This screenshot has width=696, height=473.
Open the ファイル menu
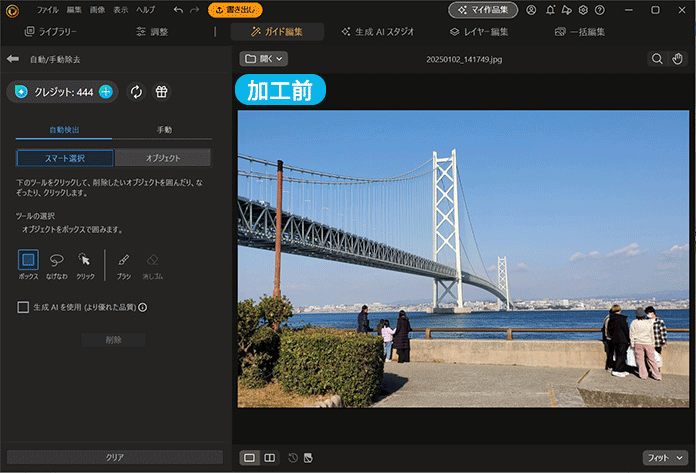47,10
